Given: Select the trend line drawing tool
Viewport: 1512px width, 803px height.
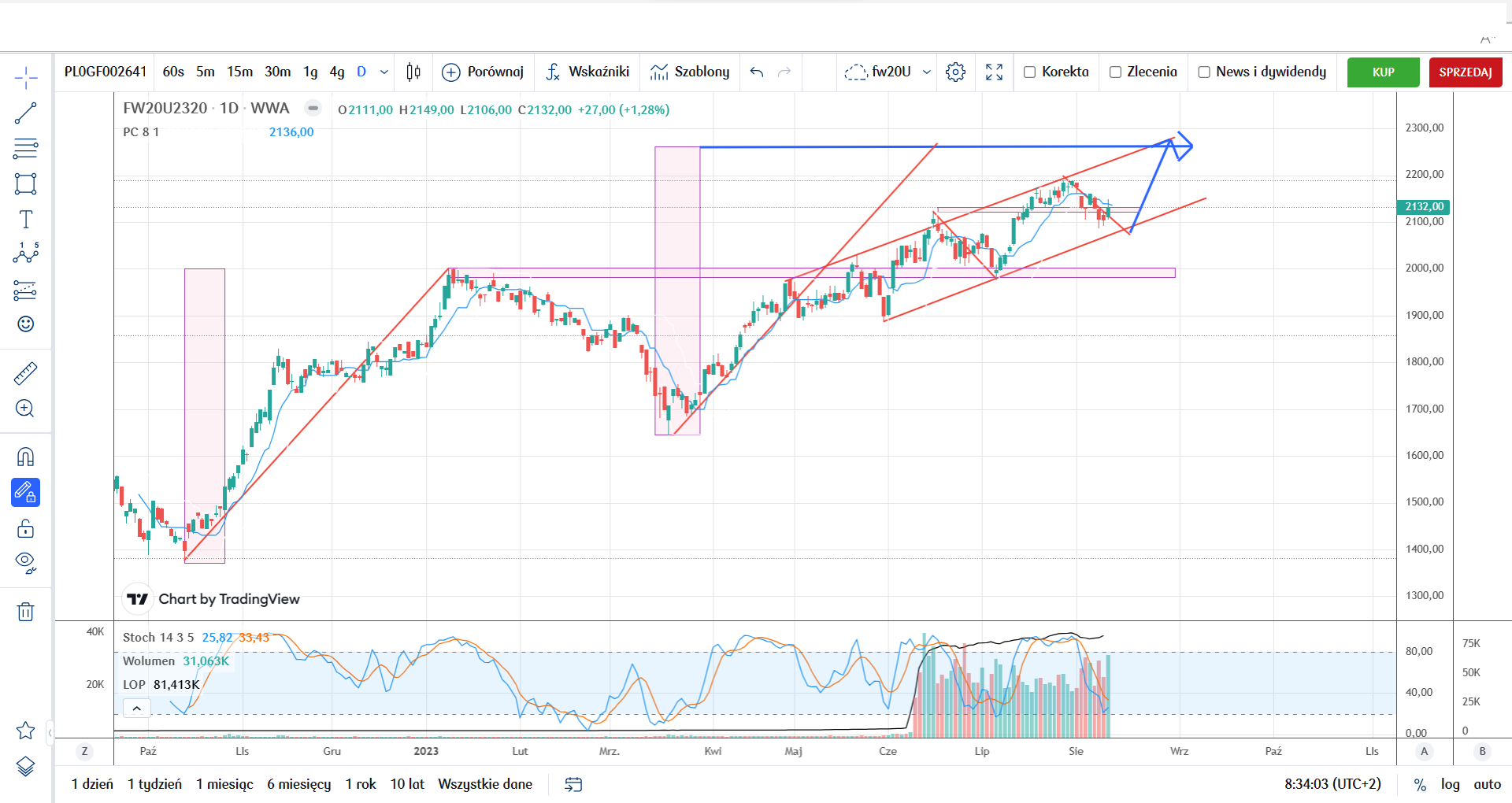Looking at the screenshot, I should (26, 113).
